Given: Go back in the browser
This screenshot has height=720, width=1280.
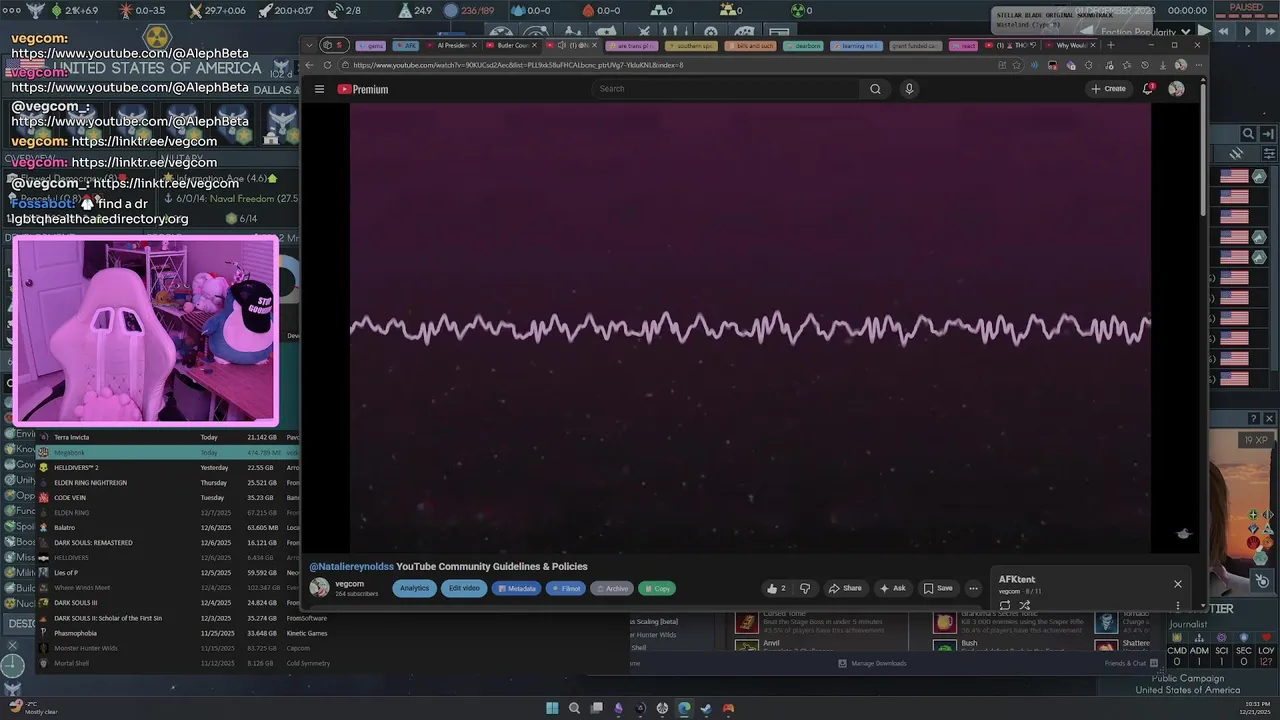Looking at the screenshot, I should pyautogui.click(x=309, y=65).
